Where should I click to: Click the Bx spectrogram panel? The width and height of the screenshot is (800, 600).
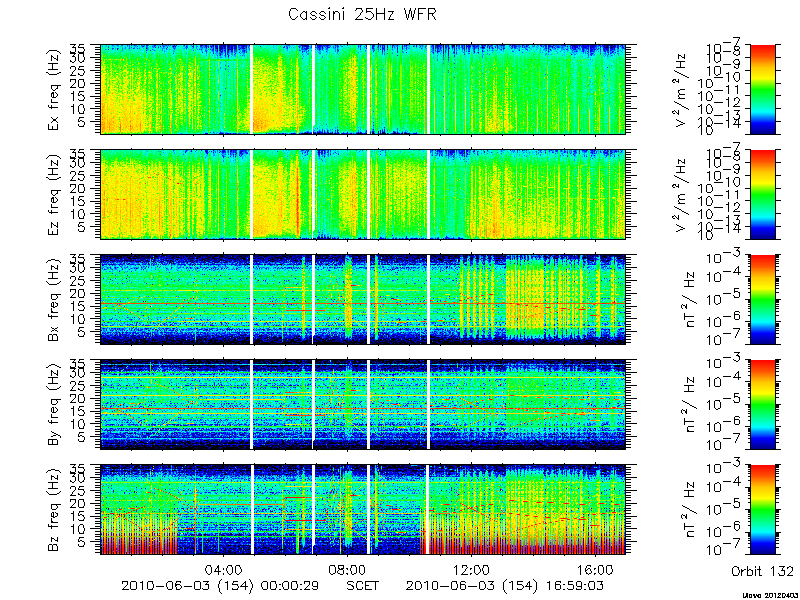point(363,299)
